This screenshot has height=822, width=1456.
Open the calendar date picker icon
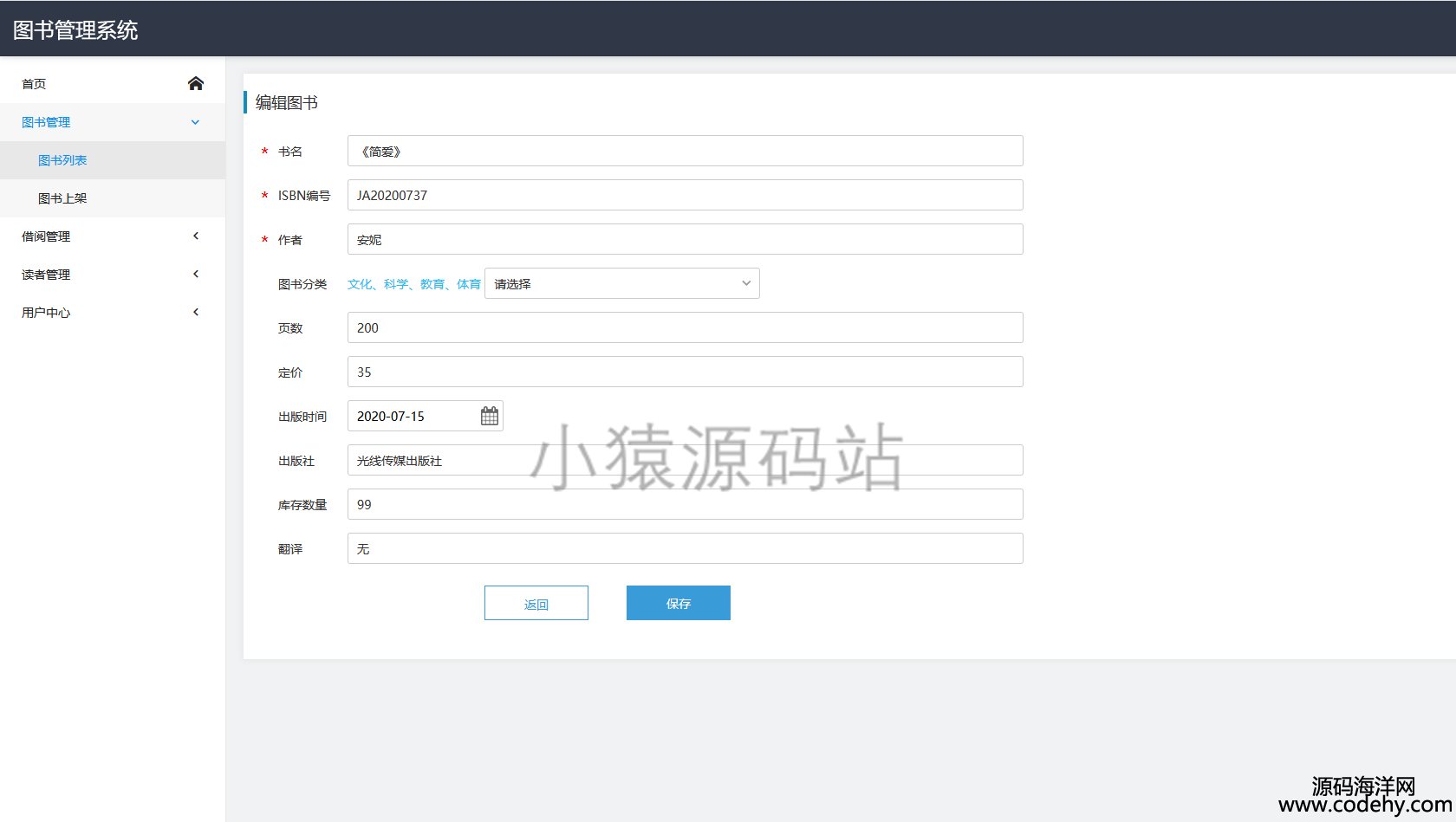(489, 417)
